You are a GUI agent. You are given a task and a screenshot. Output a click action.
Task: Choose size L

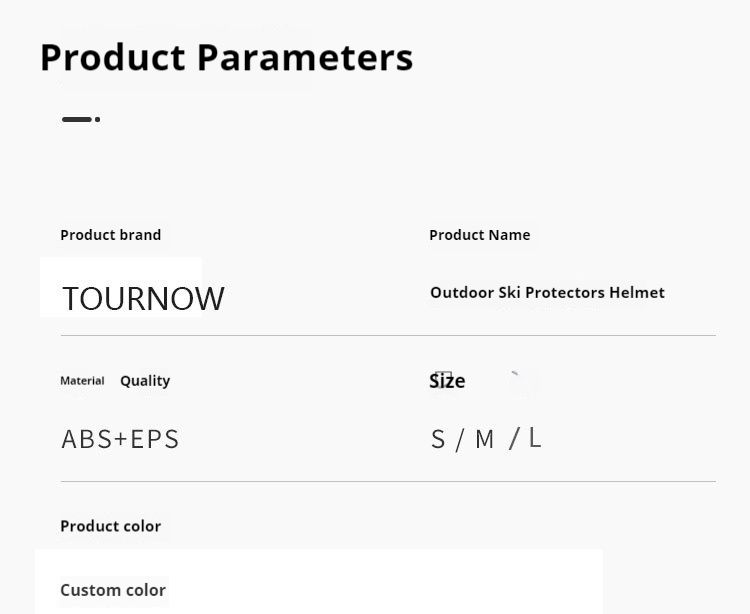point(535,438)
